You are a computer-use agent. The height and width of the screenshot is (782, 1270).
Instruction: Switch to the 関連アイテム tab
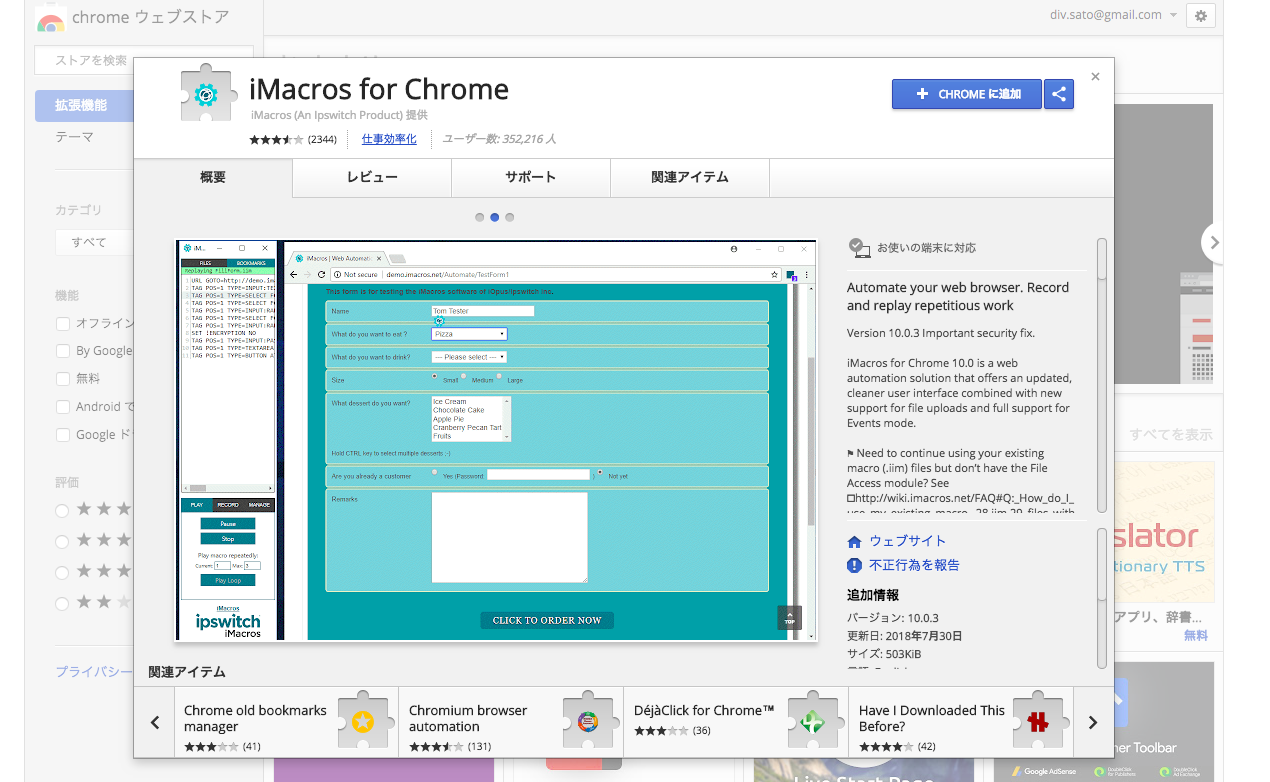pyautogui.click(x=690, y=177)
